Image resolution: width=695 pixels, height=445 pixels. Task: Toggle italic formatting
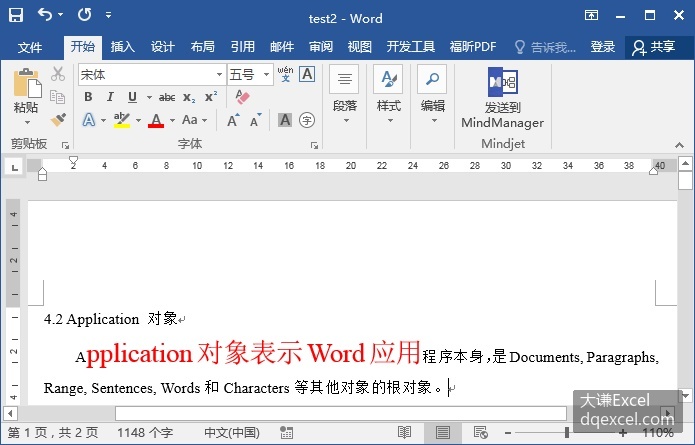click(110, 97)
